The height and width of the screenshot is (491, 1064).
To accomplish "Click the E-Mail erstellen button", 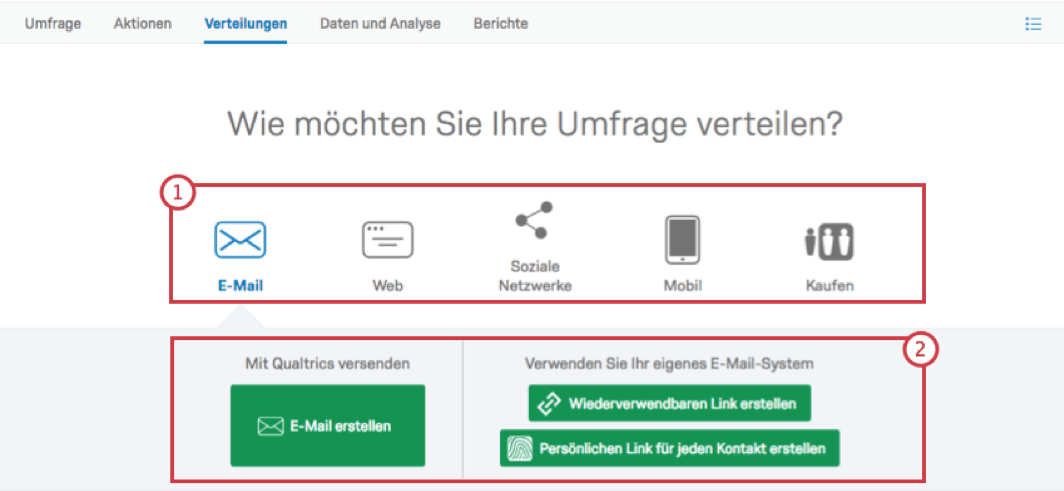I will 328,426.
